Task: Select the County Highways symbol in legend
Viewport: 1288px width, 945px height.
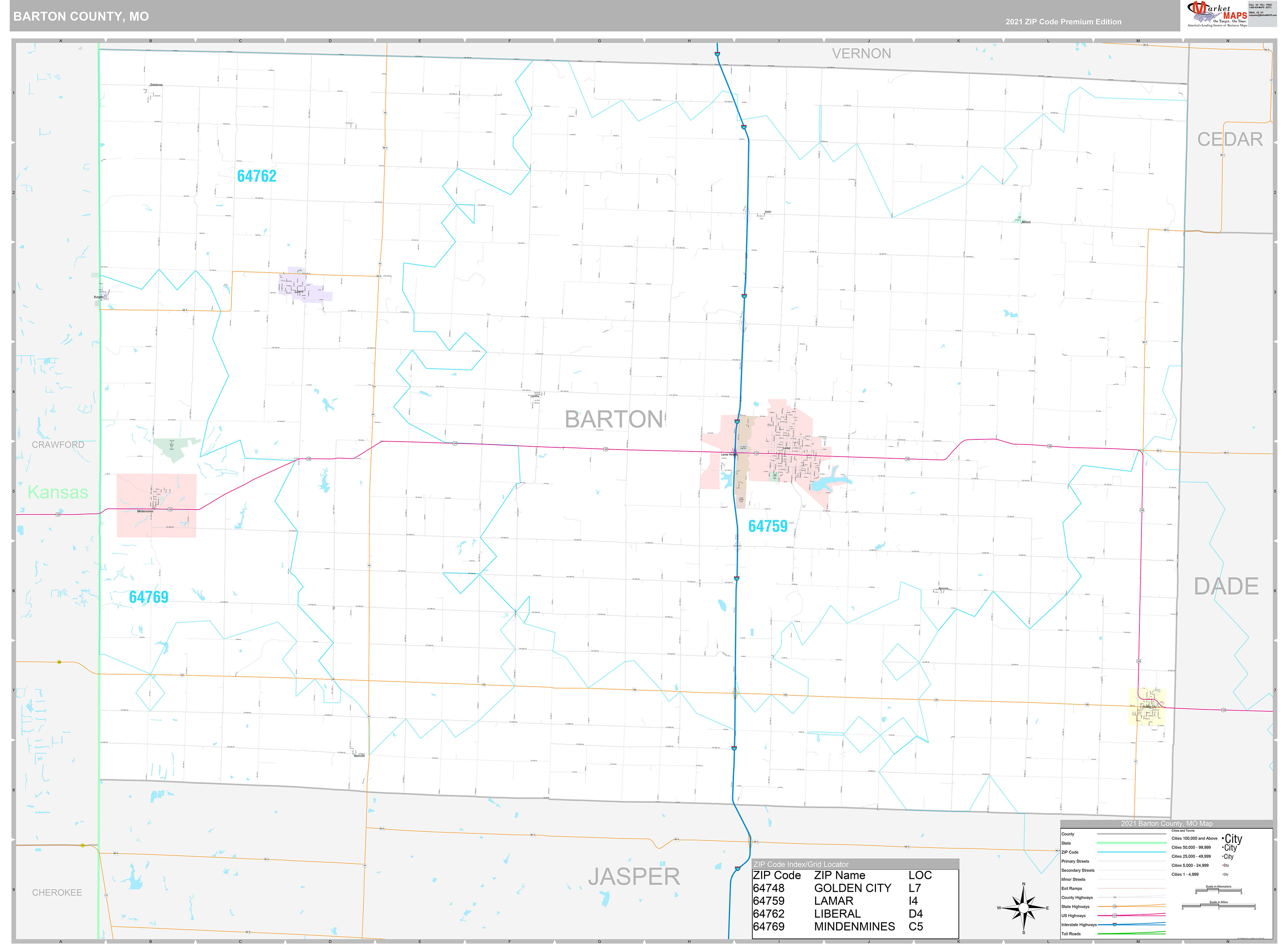Action: coord(1114,897)
